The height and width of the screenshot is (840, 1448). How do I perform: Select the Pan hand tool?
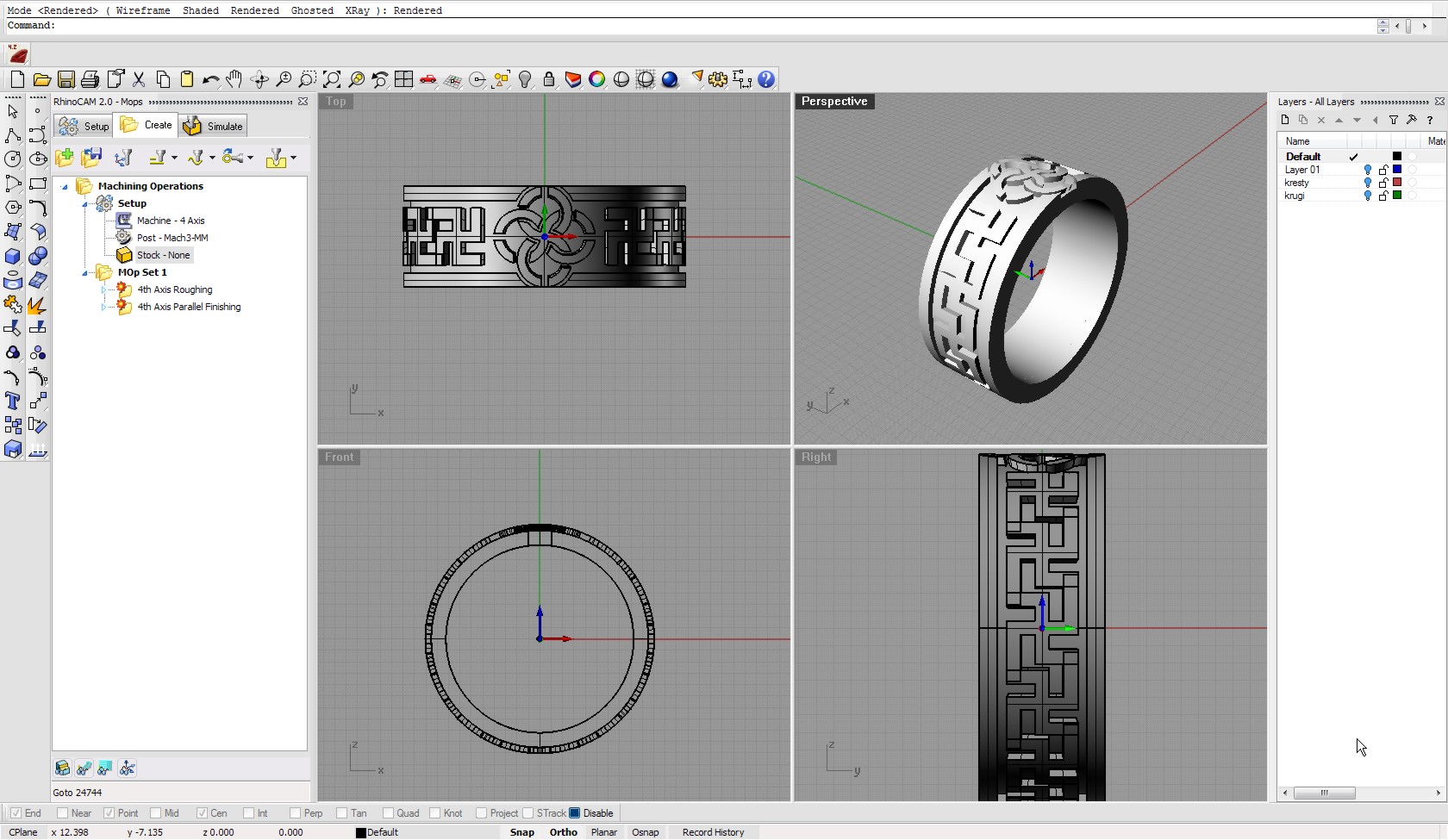(x=234, y=80)
